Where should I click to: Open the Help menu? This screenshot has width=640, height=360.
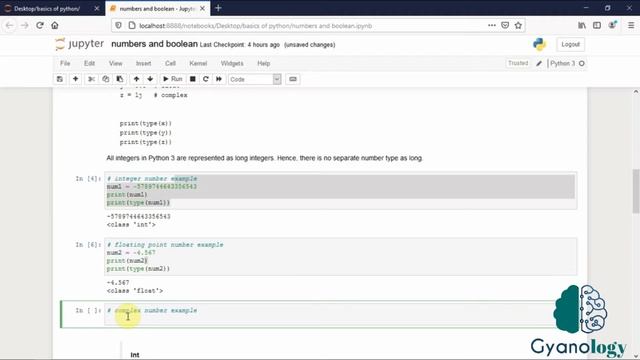(x=264, y=63)
